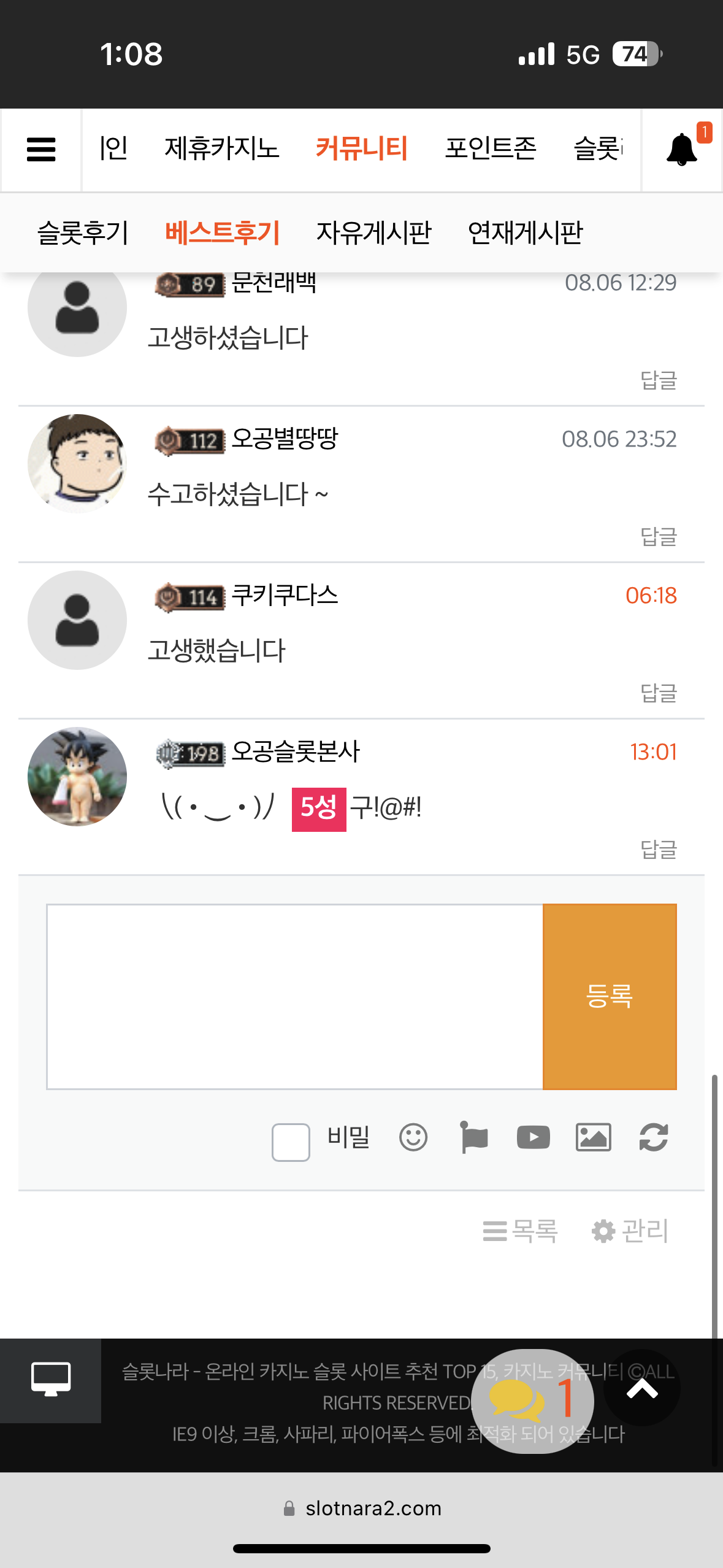Return to the list with 목록
This screenshot has height=1568, width=723.
(520, 1231)
